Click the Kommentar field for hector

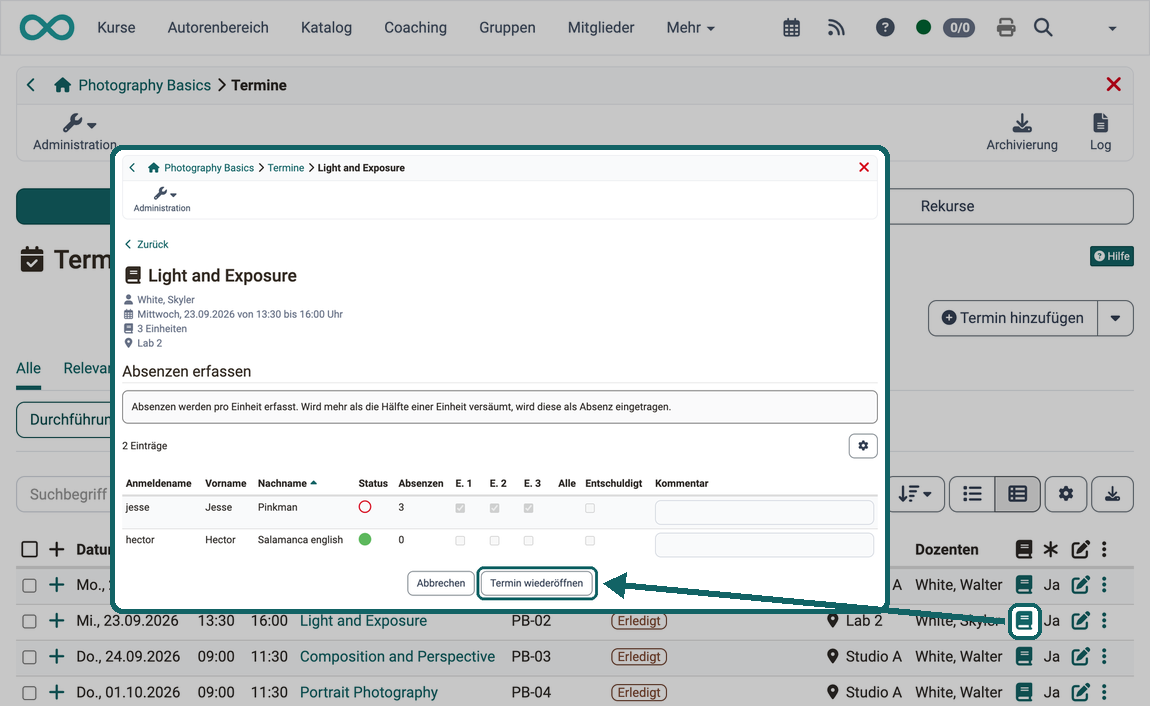click(764, 545)
